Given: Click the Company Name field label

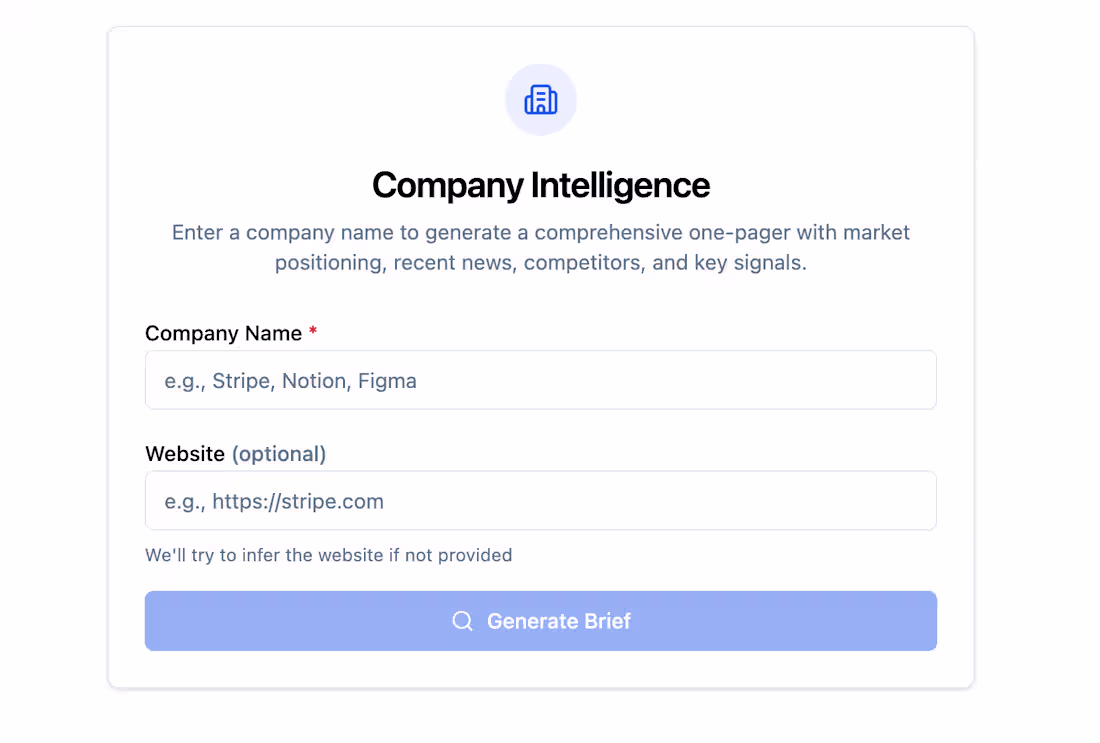Looking at the screenshot, I should pyautogui.click(x=222, y=333).
